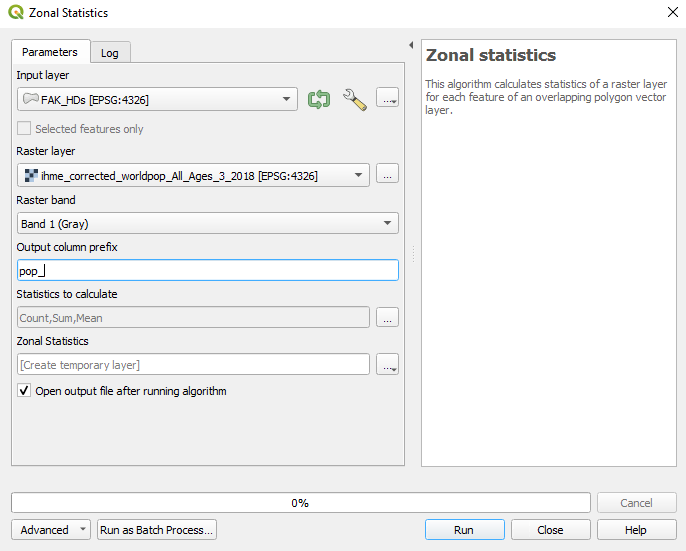Select the Parameters tab

50,52
